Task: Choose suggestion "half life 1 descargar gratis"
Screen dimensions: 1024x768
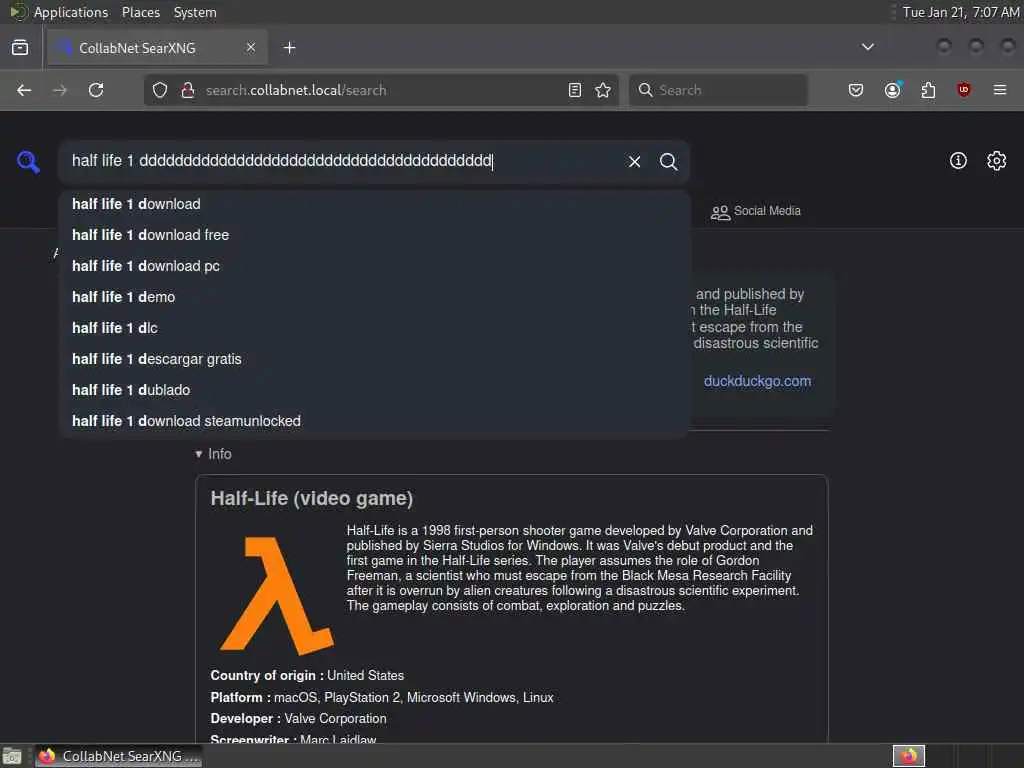Action: [374, 359]
